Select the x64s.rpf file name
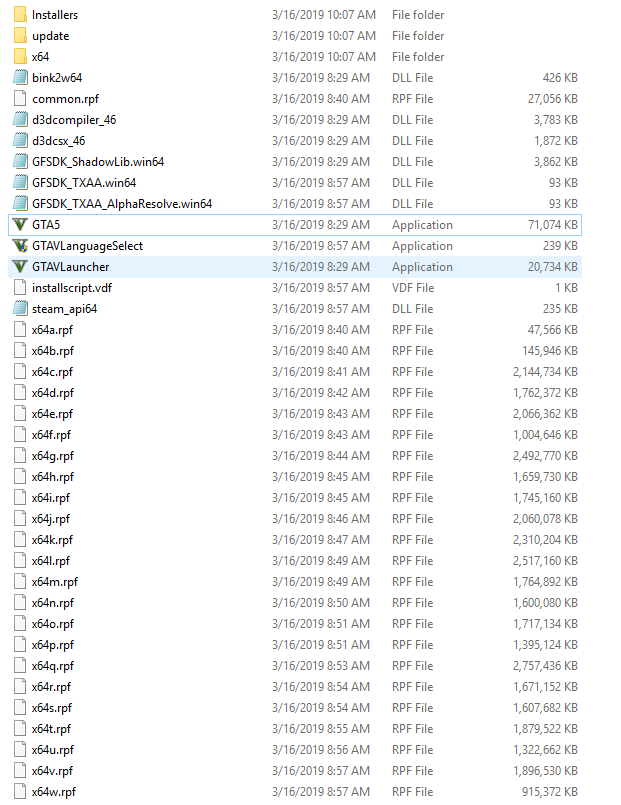The width and height of the screenshot is (621, 805). (x=52, y=708)
